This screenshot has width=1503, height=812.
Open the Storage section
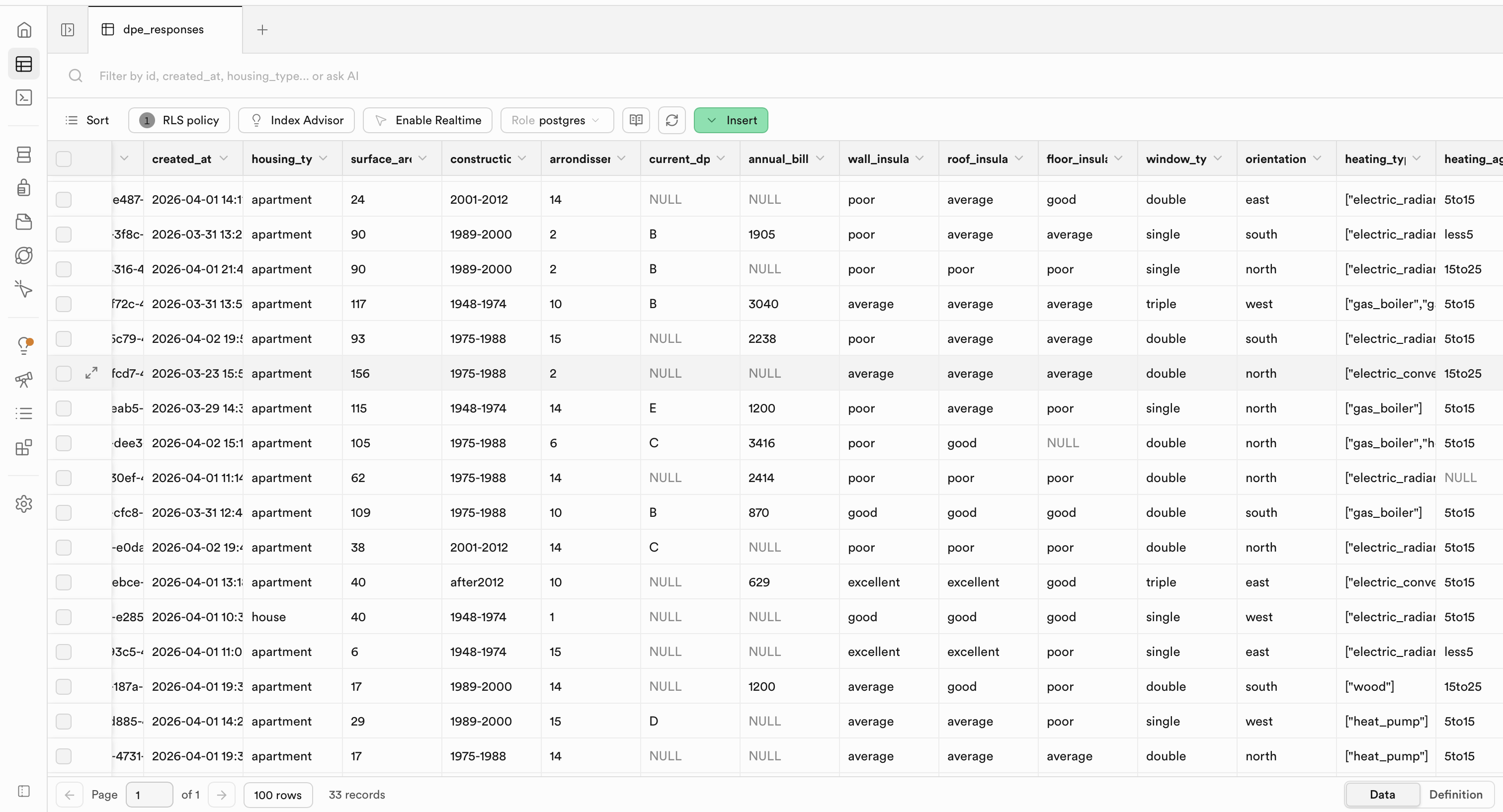click(x=24, y=222)
